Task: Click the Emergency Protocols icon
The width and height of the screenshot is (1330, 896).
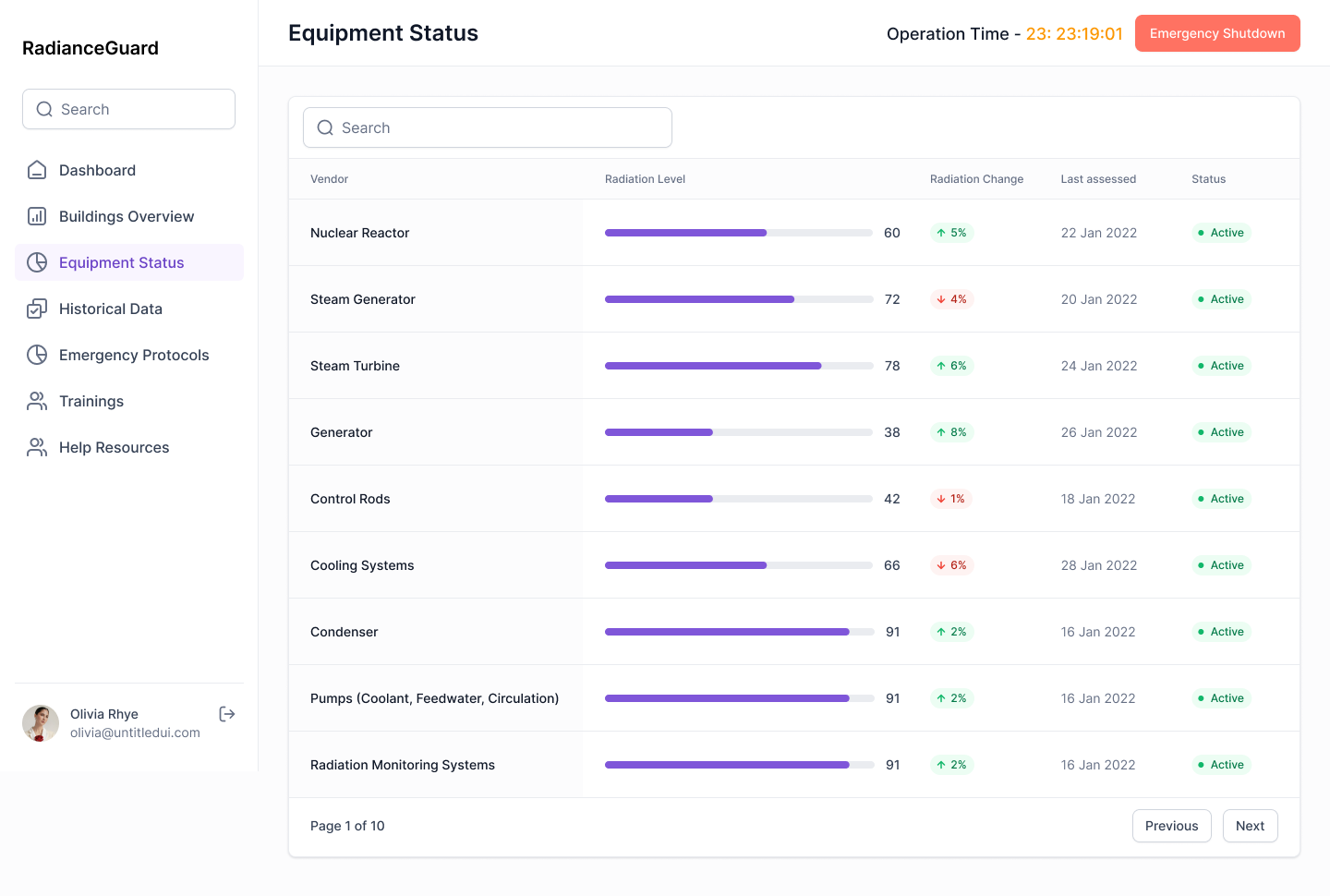Action: [x=37, y=355]
